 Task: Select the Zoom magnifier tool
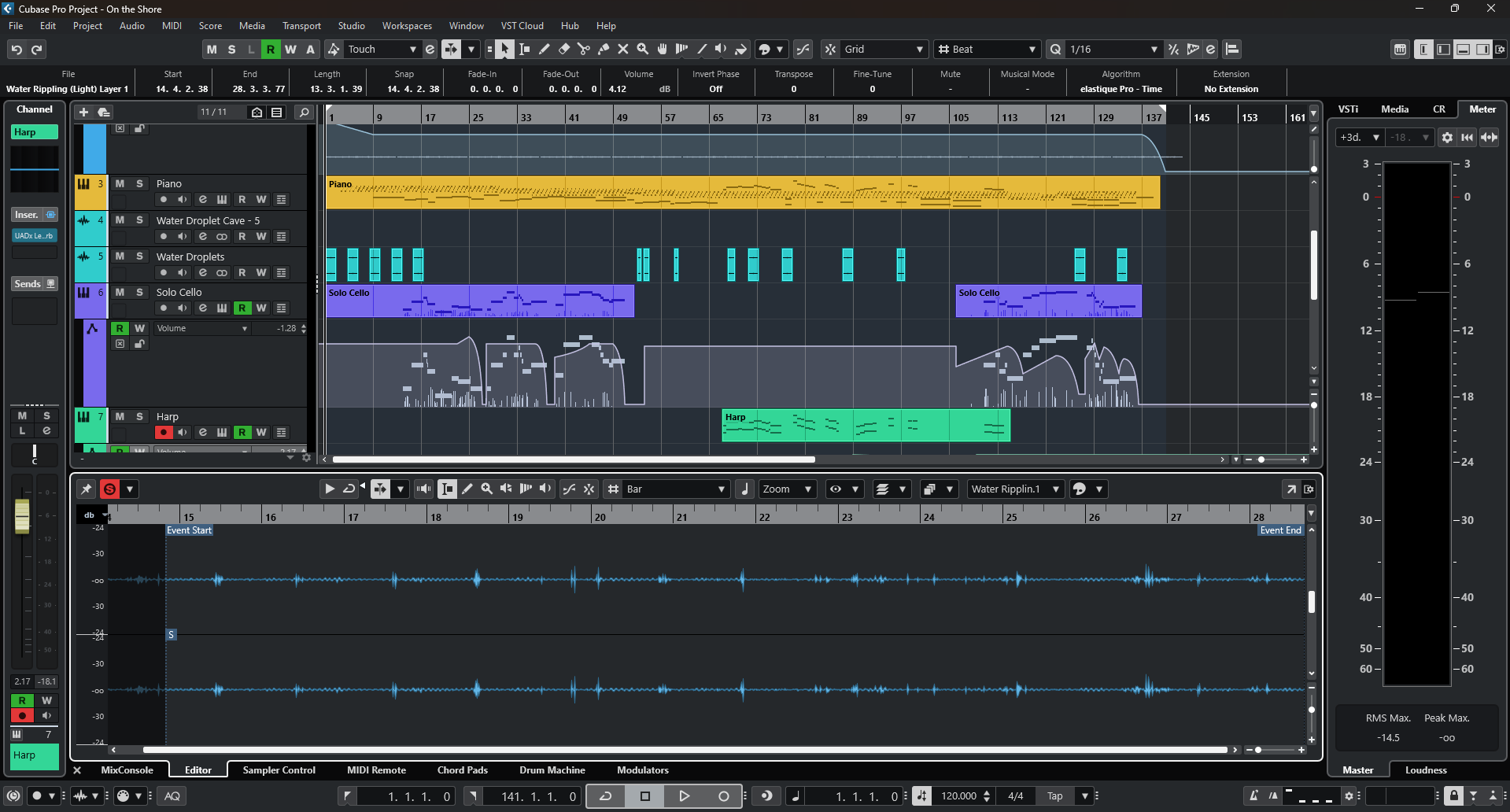point(643,49)
